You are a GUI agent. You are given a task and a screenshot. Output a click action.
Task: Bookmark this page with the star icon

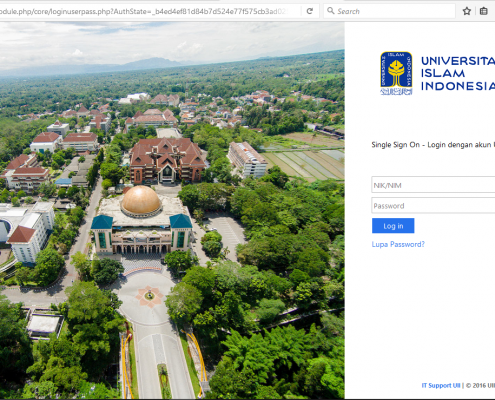point(467,11)
